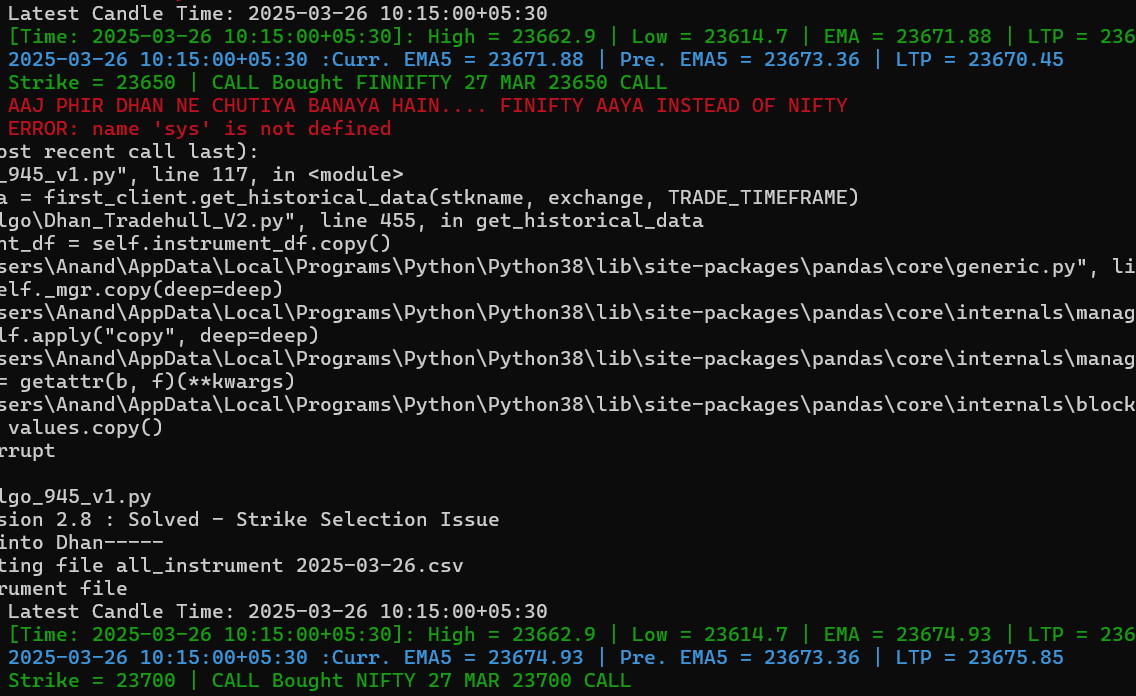
Task: Click the 'rrupt' line below values.copy()
Action: 28,451
